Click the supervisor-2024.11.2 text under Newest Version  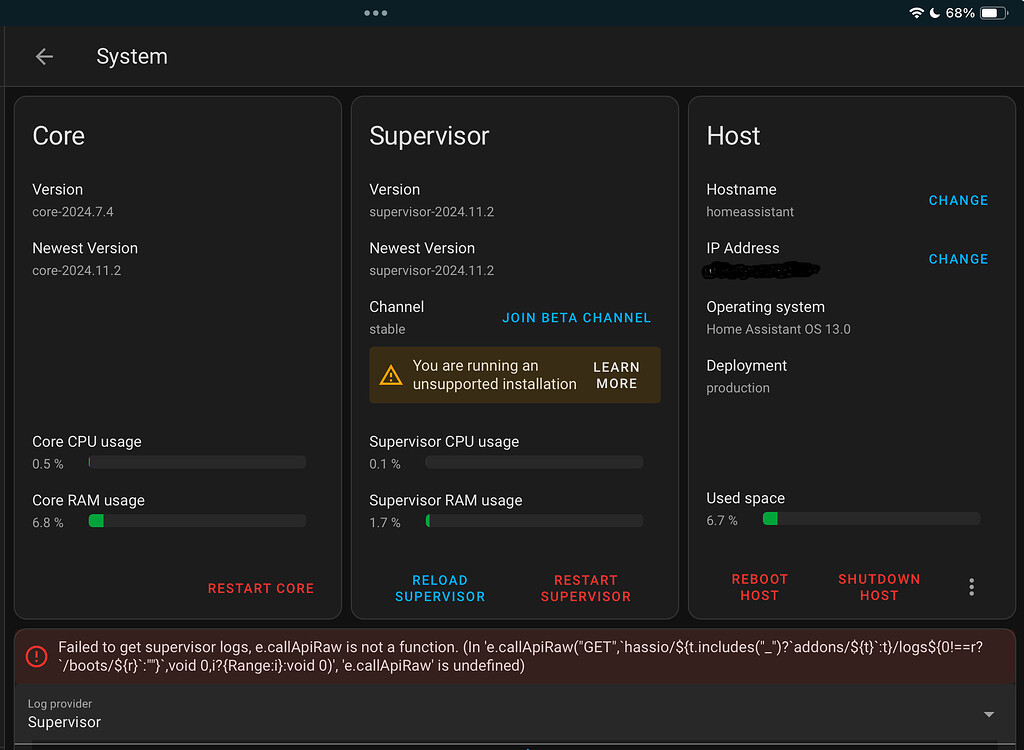(x=432, y=270)
